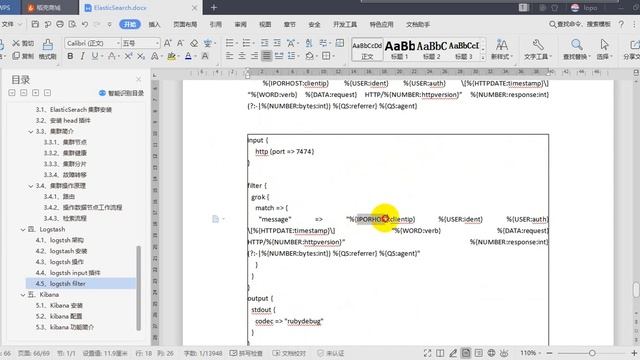Switch to 视图 ribbon tab
The width and height of the screenshot is (640, 360).
pyautogui.click(x=265, y=24)
